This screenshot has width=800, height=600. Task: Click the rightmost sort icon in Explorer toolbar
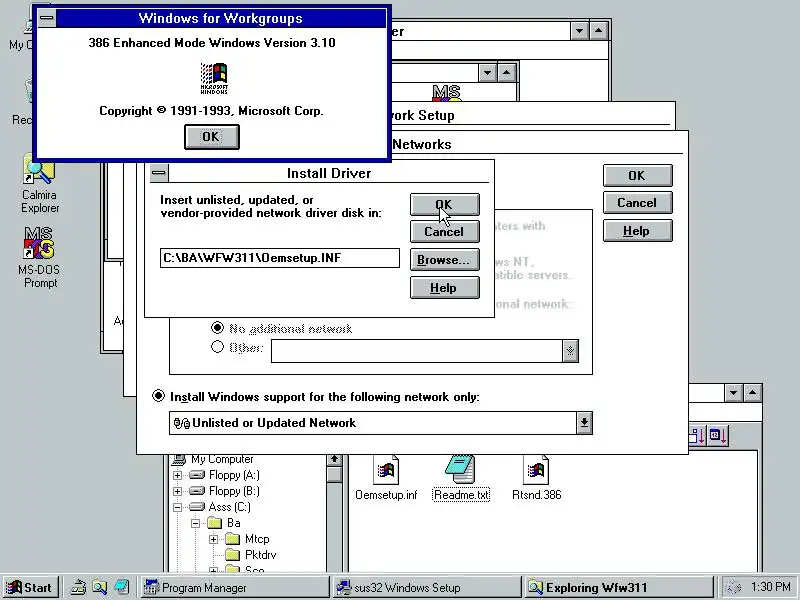coord(718,435)
